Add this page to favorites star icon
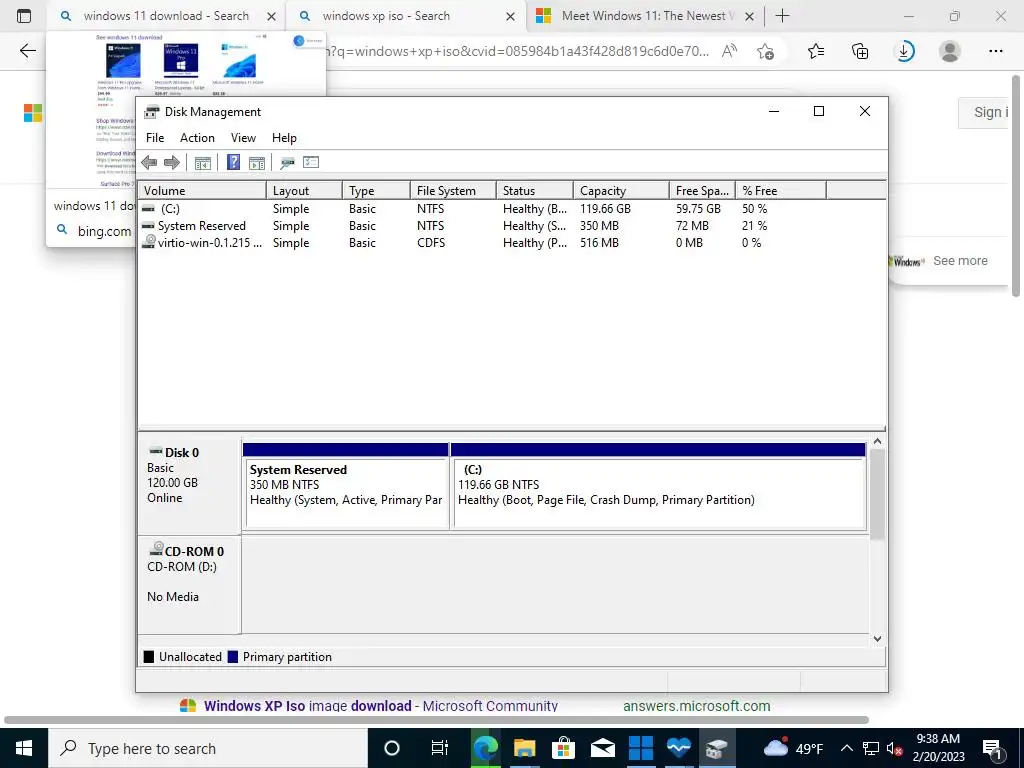Viewport: 1024px width, 768px height. point(765,51)
